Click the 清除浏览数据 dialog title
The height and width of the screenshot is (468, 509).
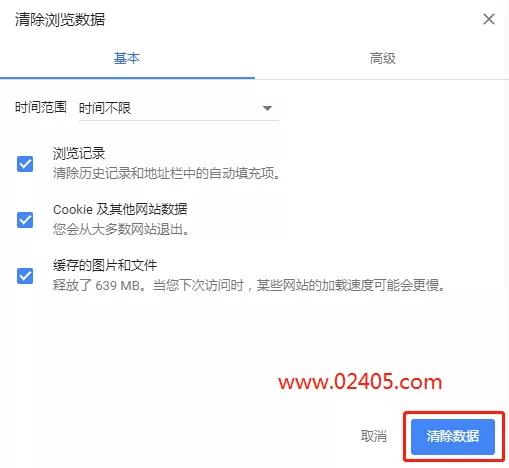60,19
